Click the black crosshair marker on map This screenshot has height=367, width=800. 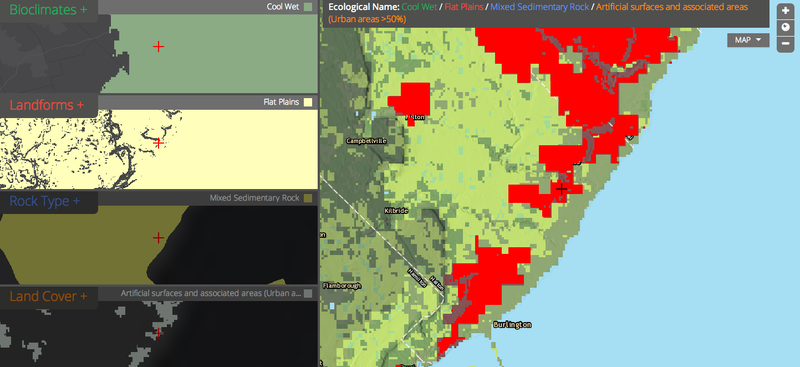[561, 189]
